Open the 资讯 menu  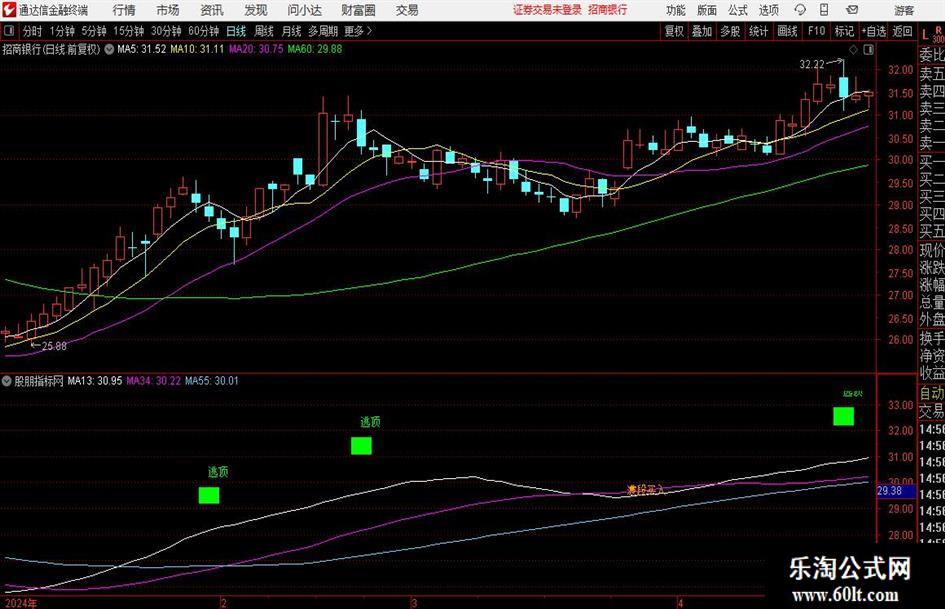click(212, 10)
